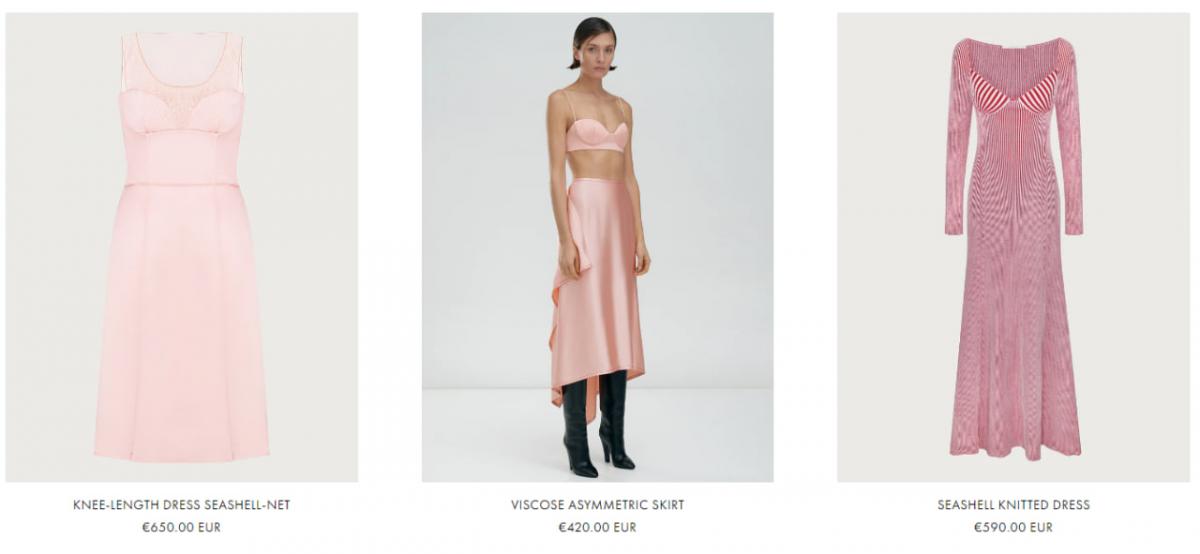Select the Seashell Knitted Dress title link
Viewport: 1200px width, 554px height.
(1013, 505)
